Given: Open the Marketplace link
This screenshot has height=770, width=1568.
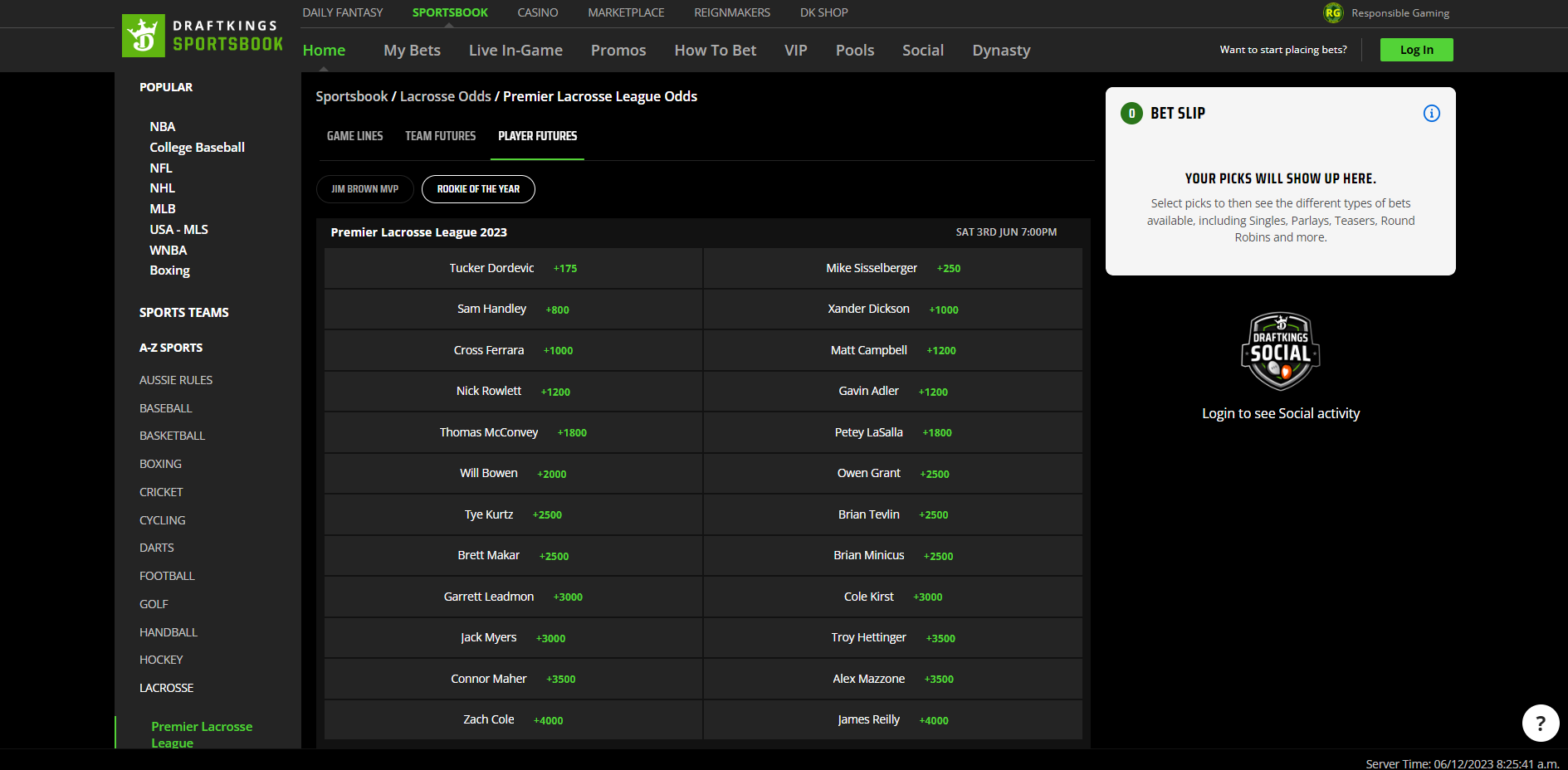Looking at the screenshot, I should (x=626, y=12).
